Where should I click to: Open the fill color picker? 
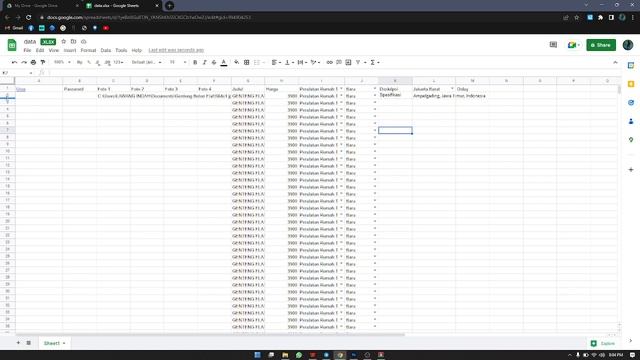click(x=236, y=62)
